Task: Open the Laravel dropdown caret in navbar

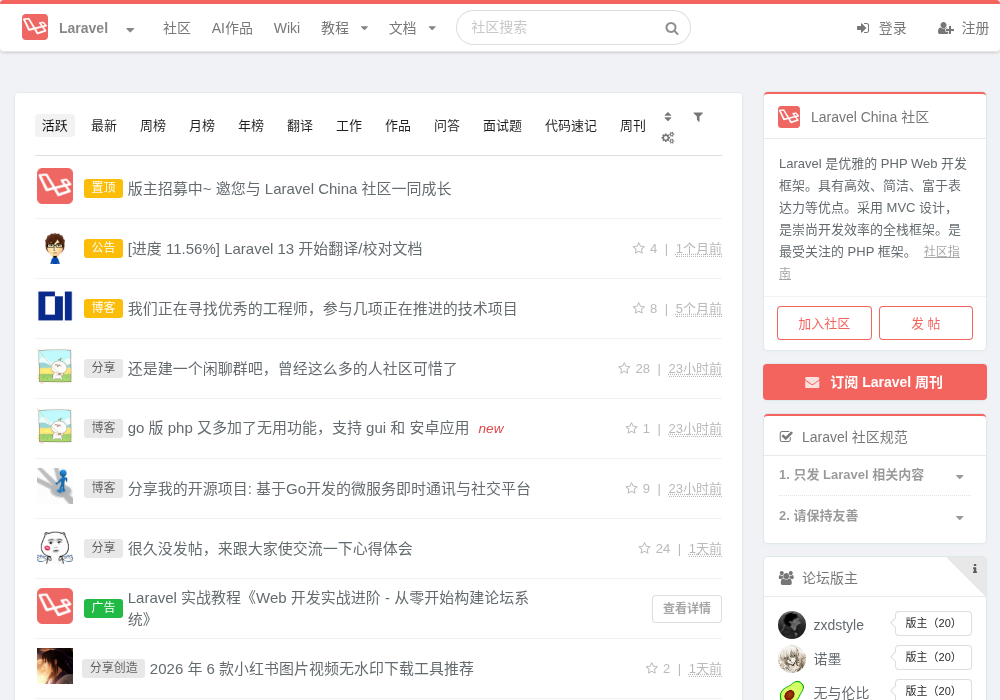Action: [130, 29]
